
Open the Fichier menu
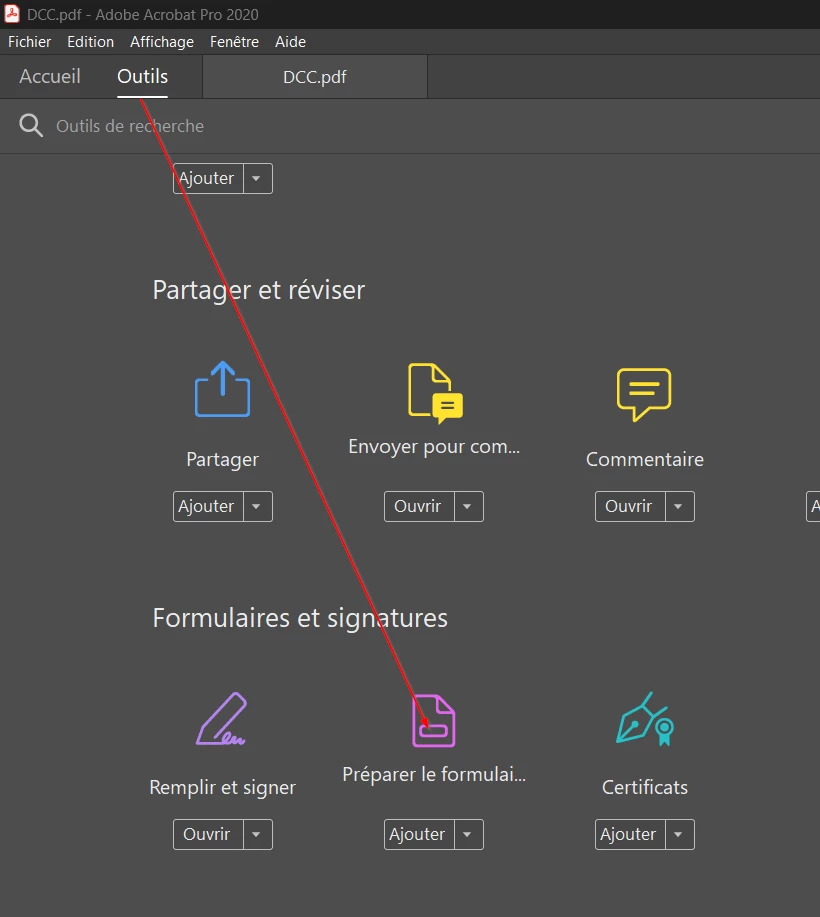(29, 42)
